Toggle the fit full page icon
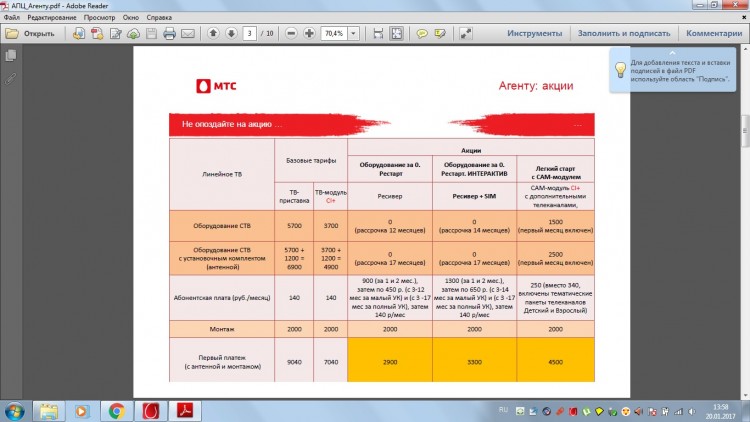 [397, 33]
